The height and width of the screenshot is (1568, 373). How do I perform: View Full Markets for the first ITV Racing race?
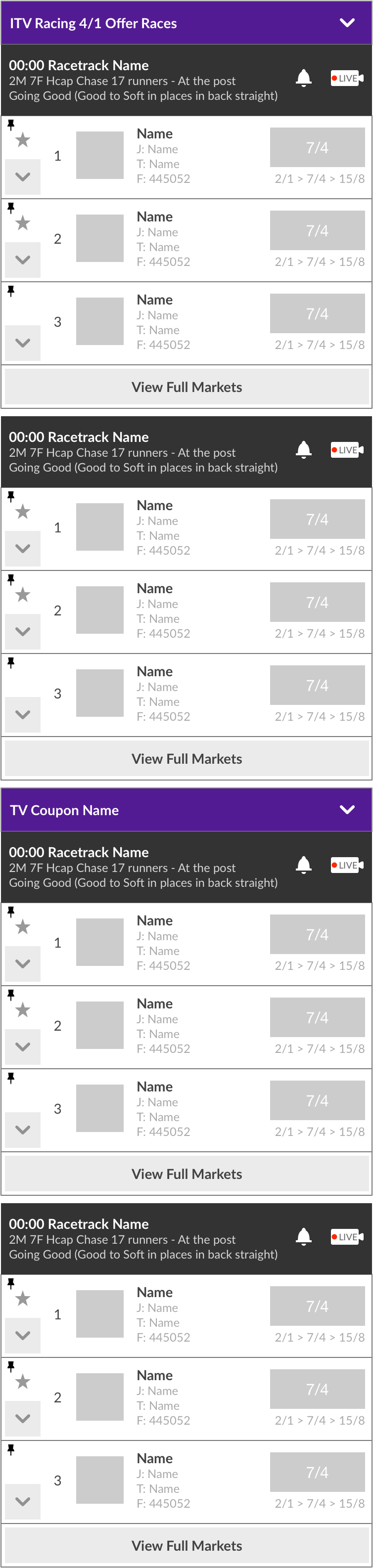click(x=186, y=387)
